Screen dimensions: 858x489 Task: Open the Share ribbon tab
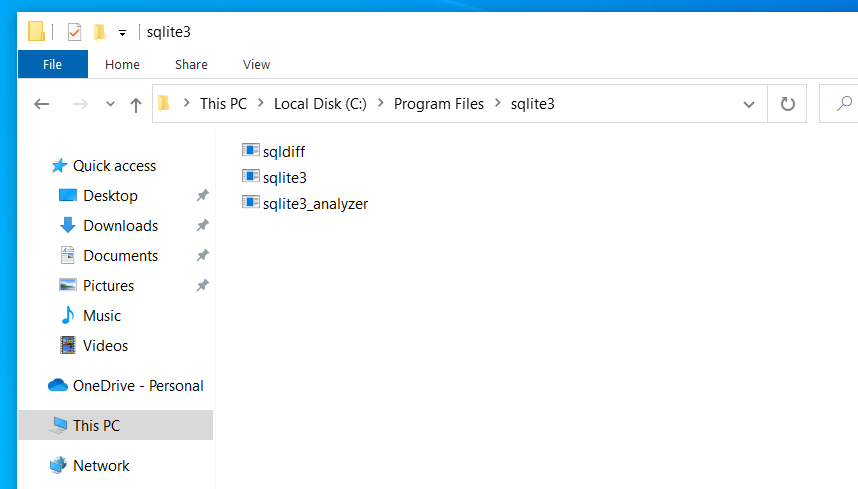coord(191,65)
